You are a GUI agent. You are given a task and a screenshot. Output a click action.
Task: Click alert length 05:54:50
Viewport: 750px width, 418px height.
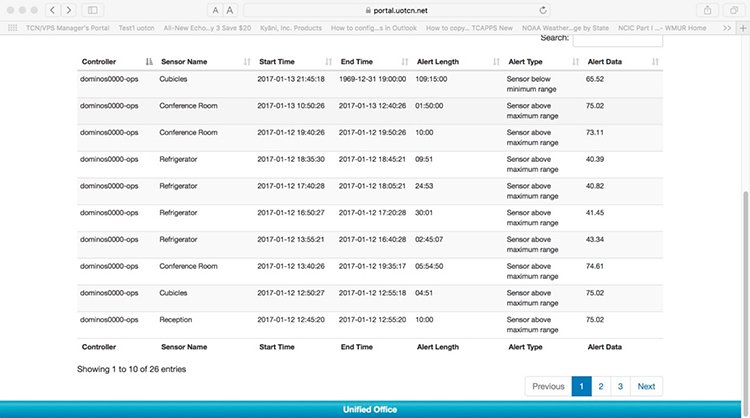click(x=429, y=266)
